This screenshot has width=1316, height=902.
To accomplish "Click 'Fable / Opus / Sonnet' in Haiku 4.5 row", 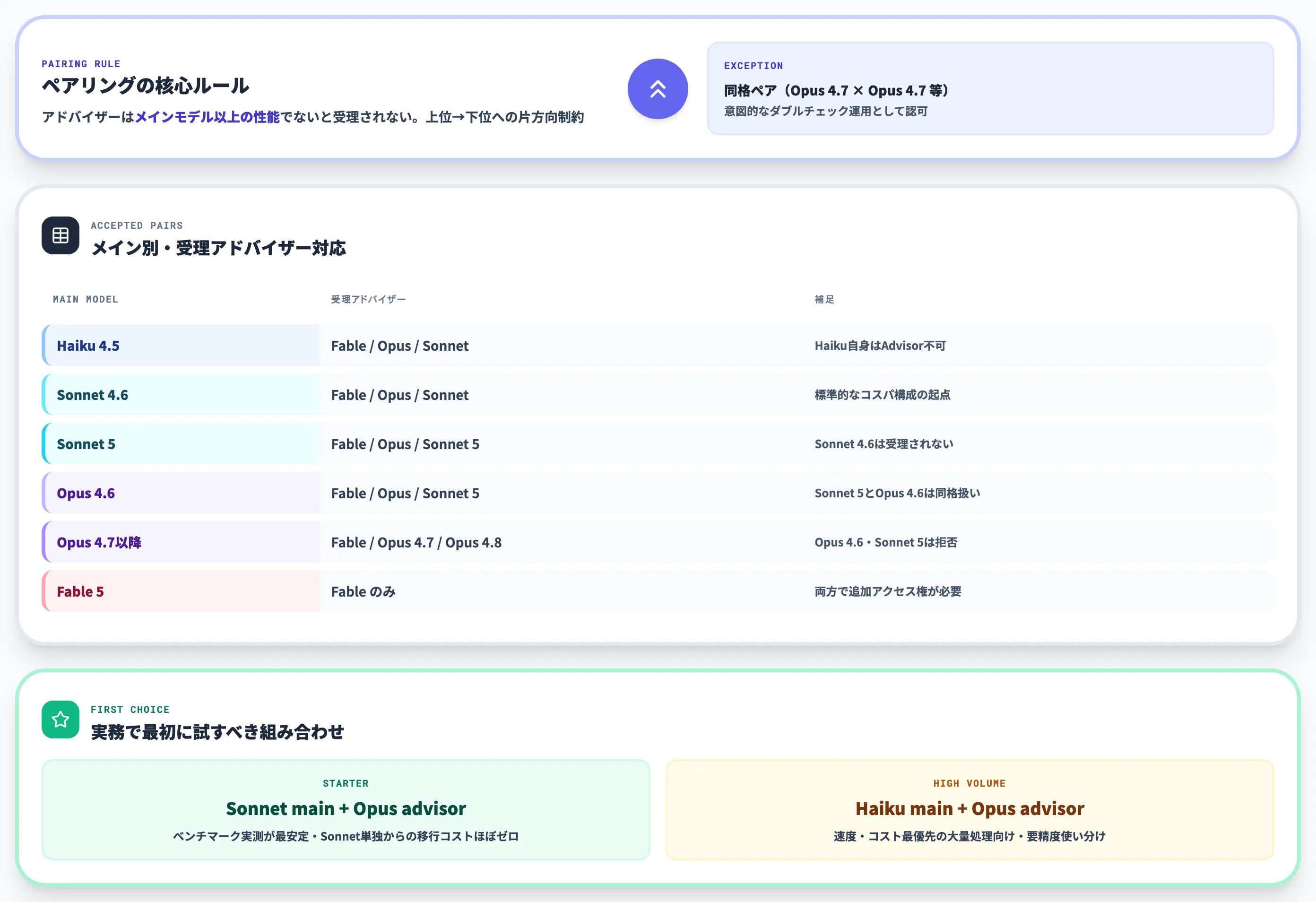I will click(x=400, y=346).
